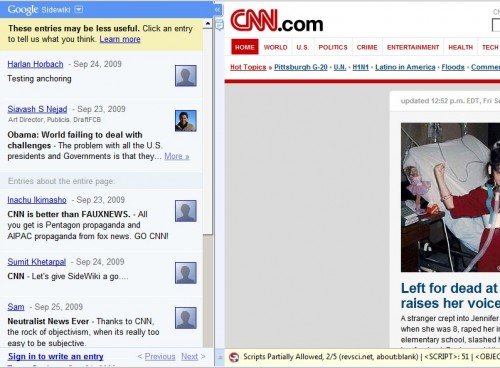The image size is (500, 368).
Task: Open the Google Sidewiki dropdown arrow
Action: (79, 10)
